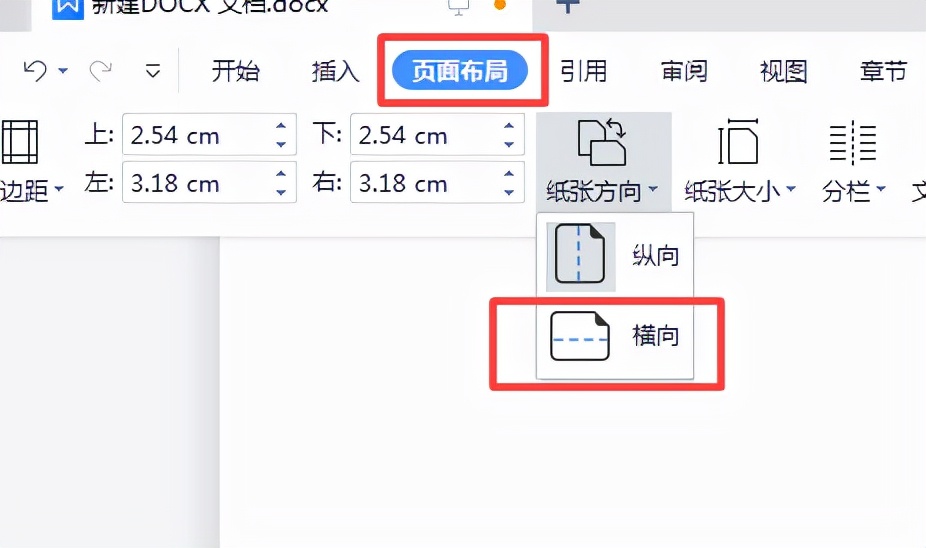Open the 页面布局 tab
926x548 pixels.
(x=459, y=71)
